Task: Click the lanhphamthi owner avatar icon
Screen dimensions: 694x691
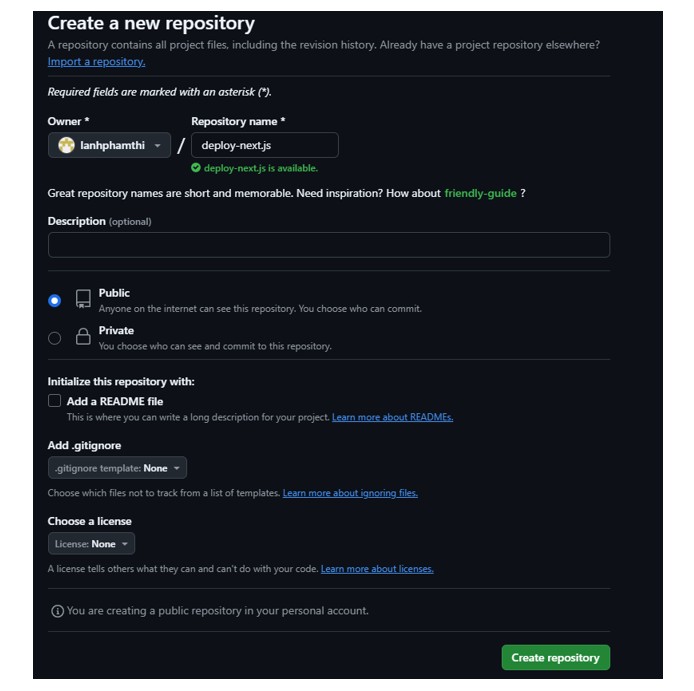Action: (66, 145)
